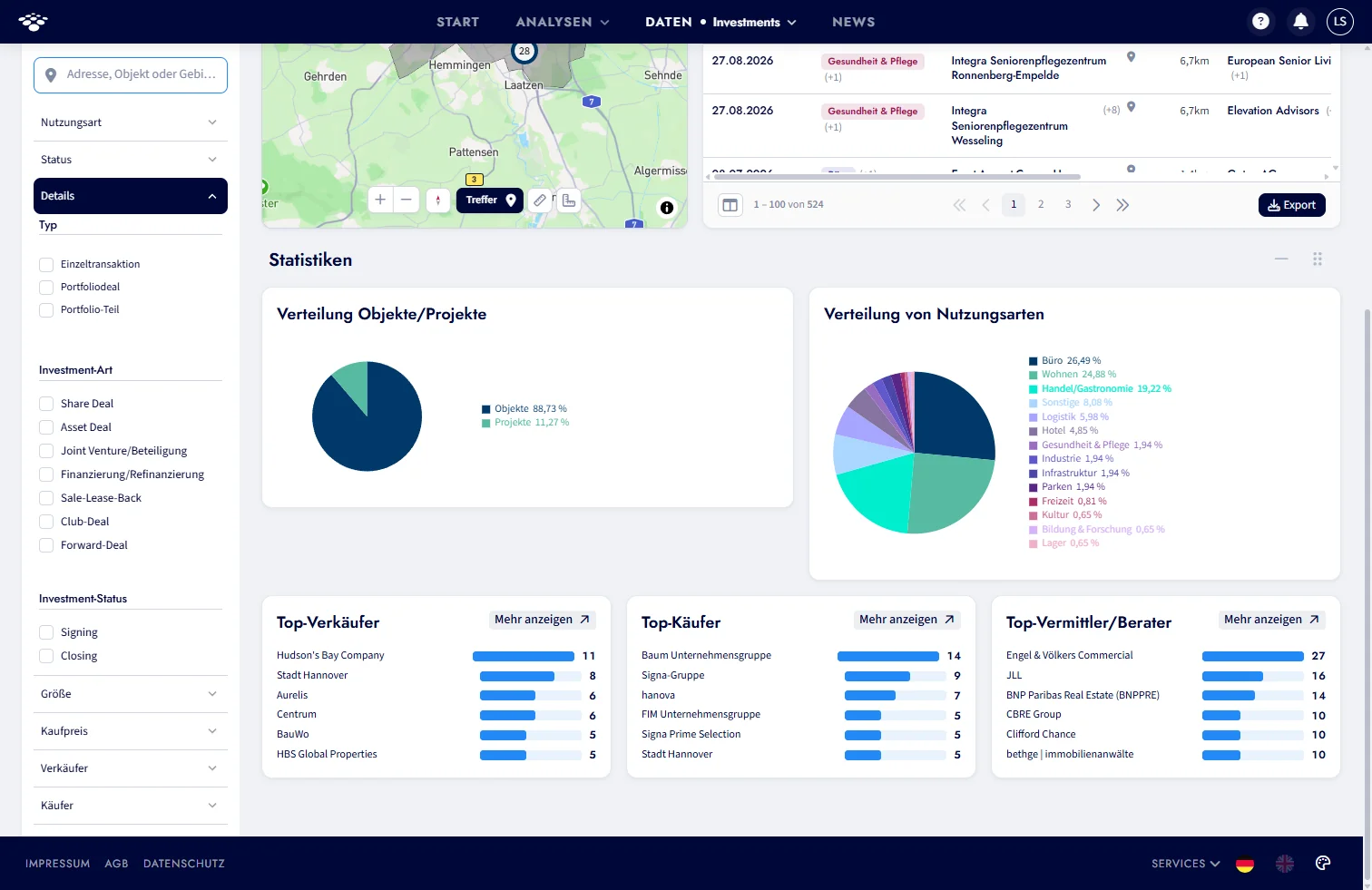Screen dimensions: 1372x890
Task: Open the help question mark icon
Action: point(1260,22)
